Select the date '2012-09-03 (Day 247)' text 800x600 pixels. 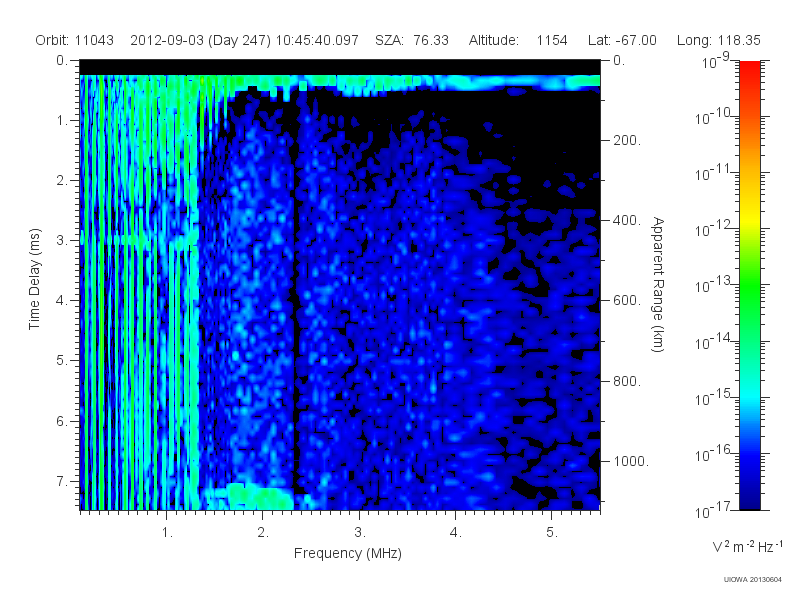click(201, 40)
